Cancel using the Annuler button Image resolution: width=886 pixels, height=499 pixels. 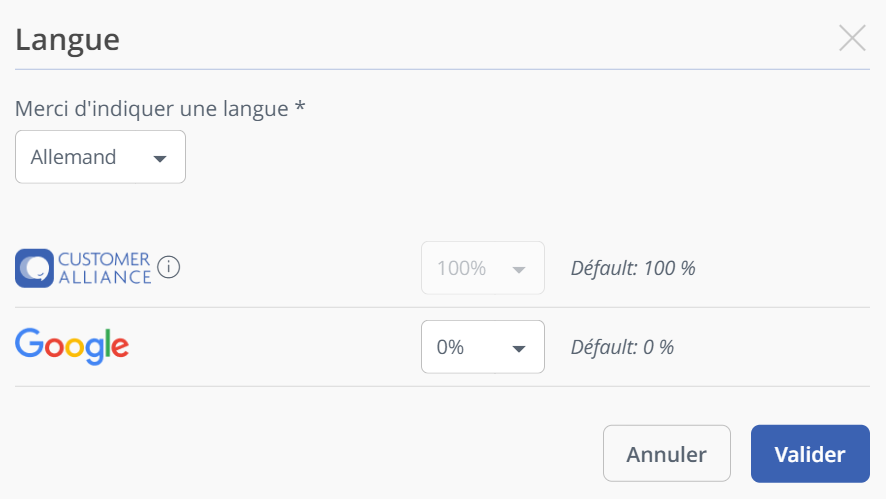point(667,454)
